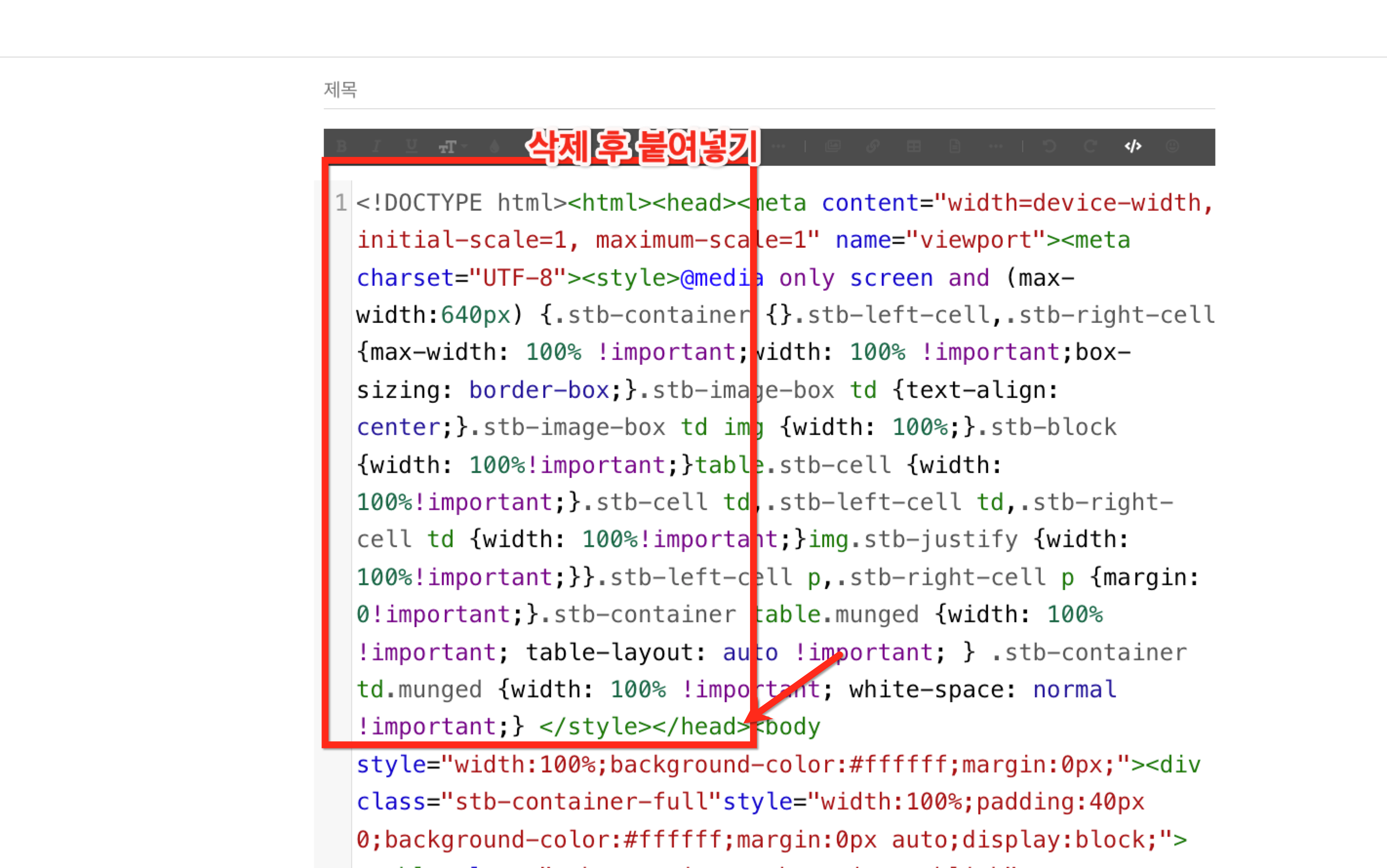Click the emoji smiley icon
This screenshot has height=868, width=1387.
(x=1172, y=146)
